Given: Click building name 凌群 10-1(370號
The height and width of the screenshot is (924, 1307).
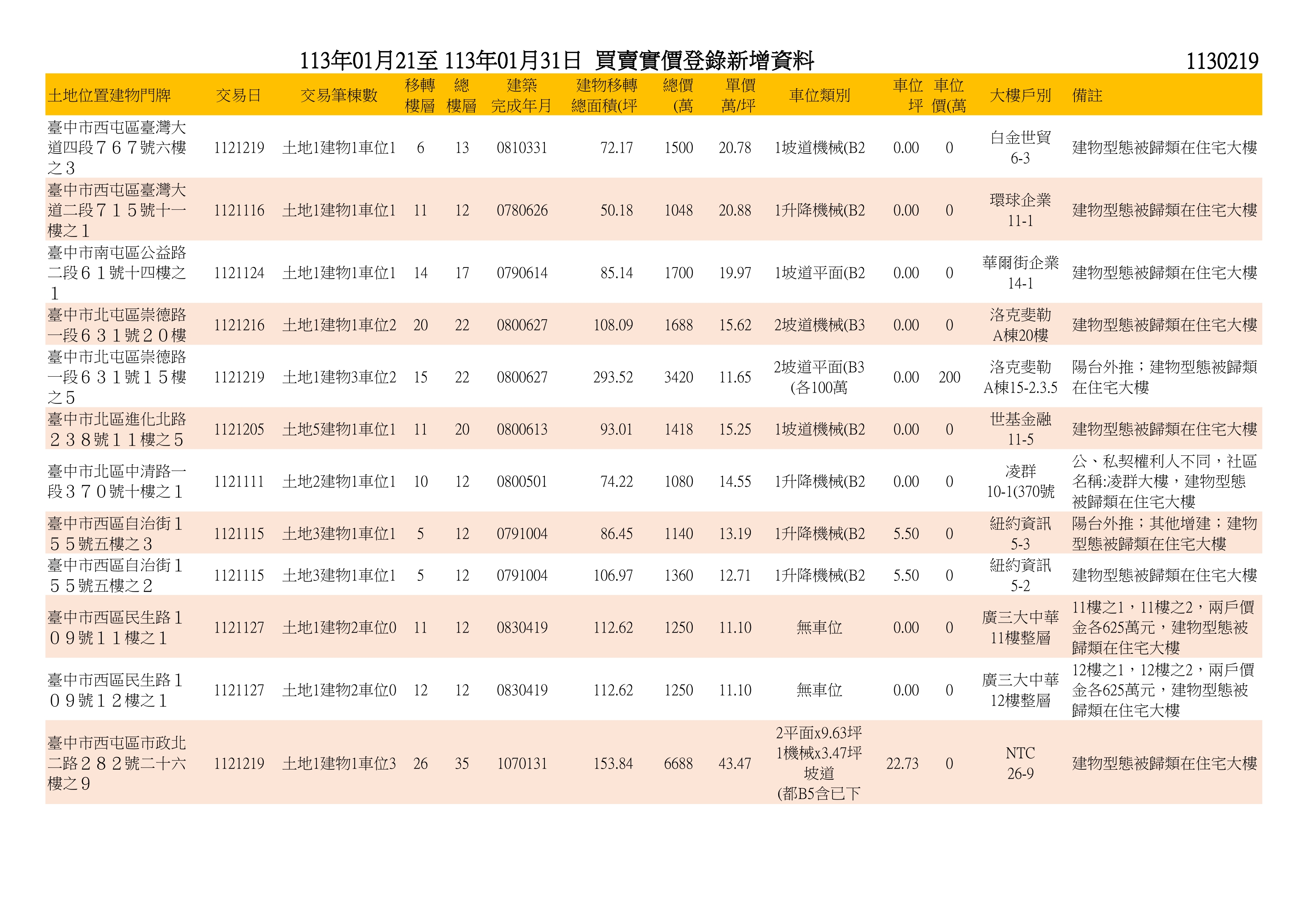Looking at the screenshot, I should [1020, 481].
